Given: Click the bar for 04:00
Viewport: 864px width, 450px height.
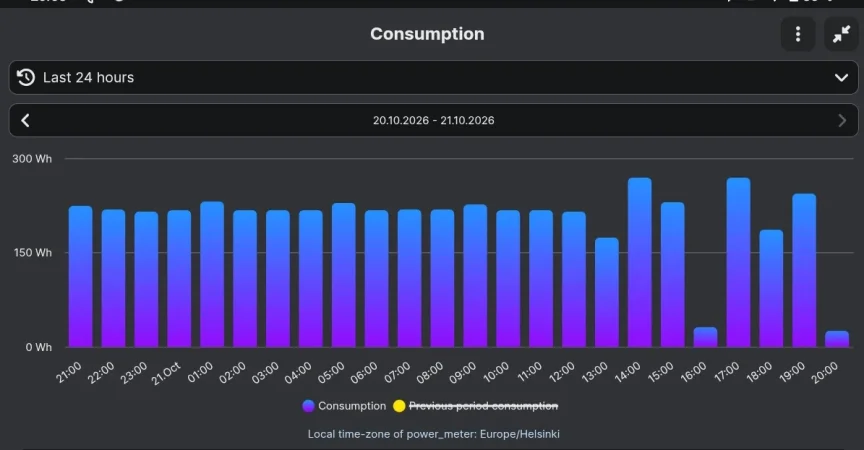Looking at the screenshot, I should (311, 279).
